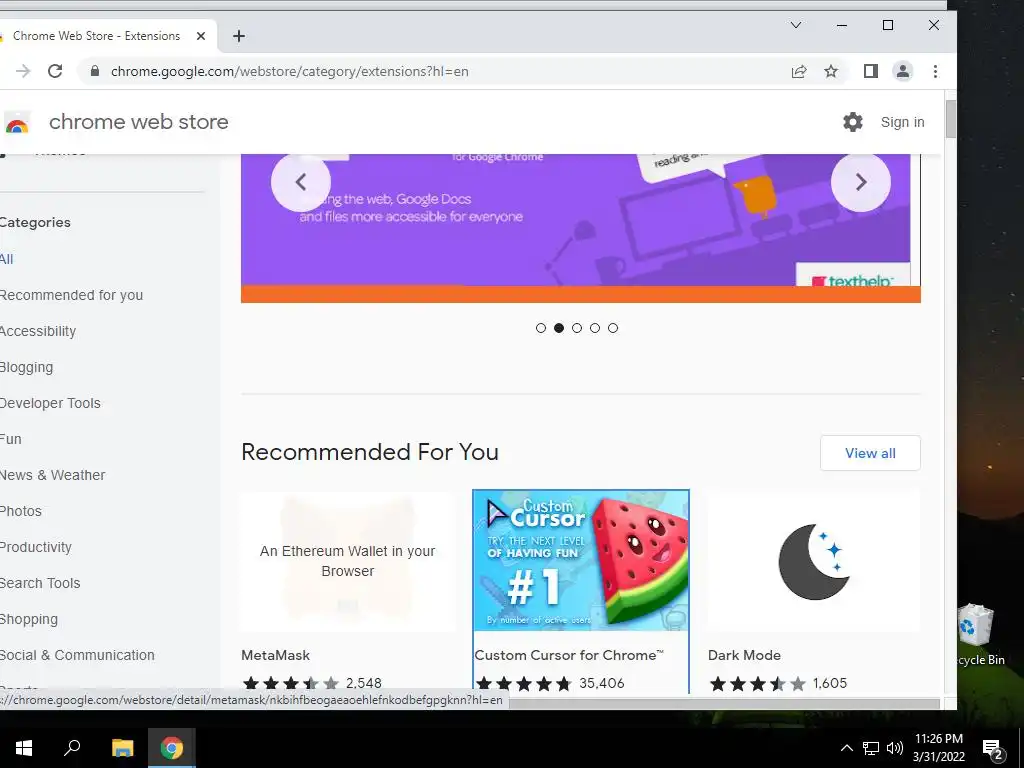Click the address bar URL field
Screen dimensions: 1024x768
(444, 71)
